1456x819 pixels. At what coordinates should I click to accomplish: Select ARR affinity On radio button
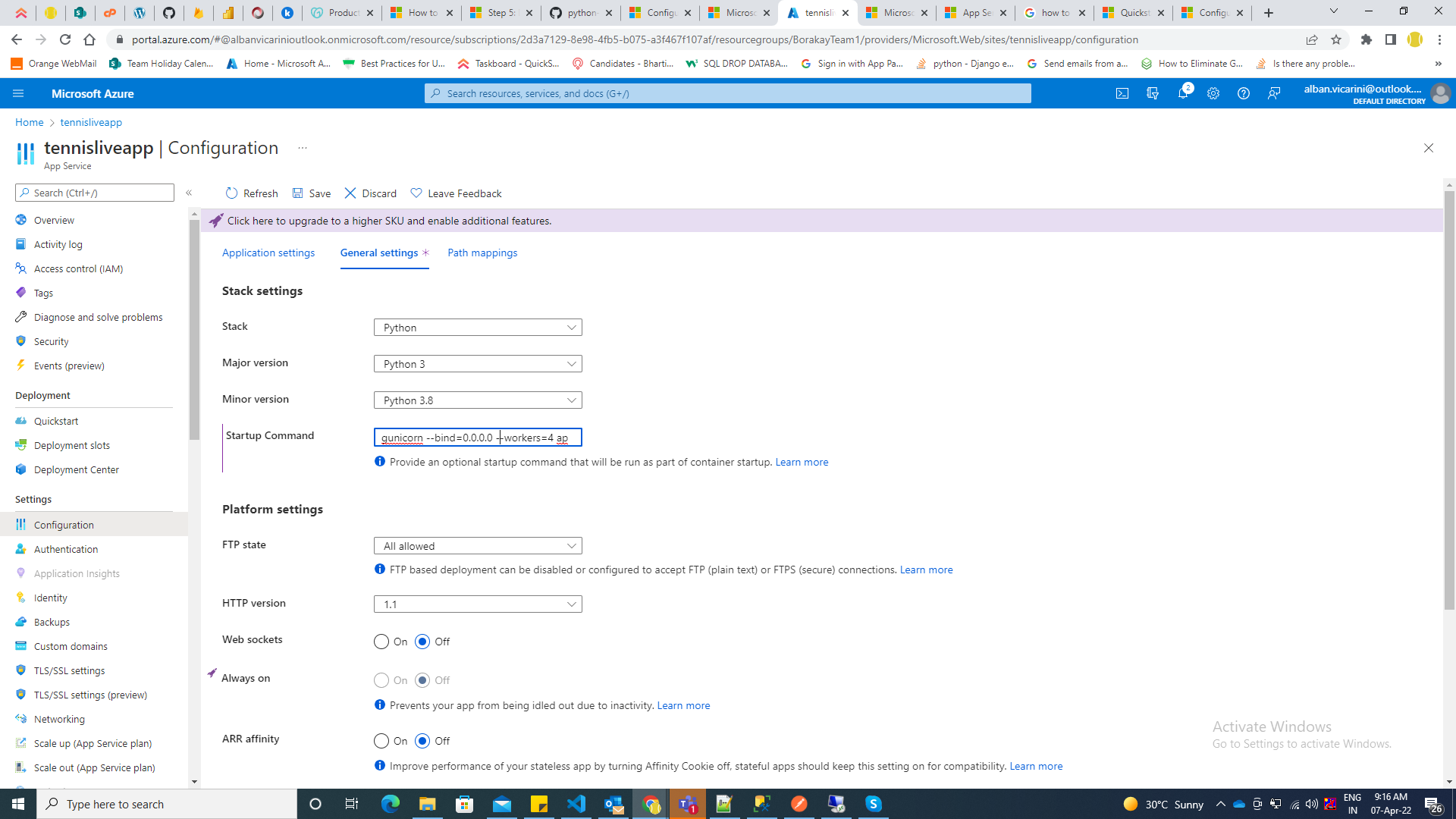pyautogui.click(x=381, y=741)
